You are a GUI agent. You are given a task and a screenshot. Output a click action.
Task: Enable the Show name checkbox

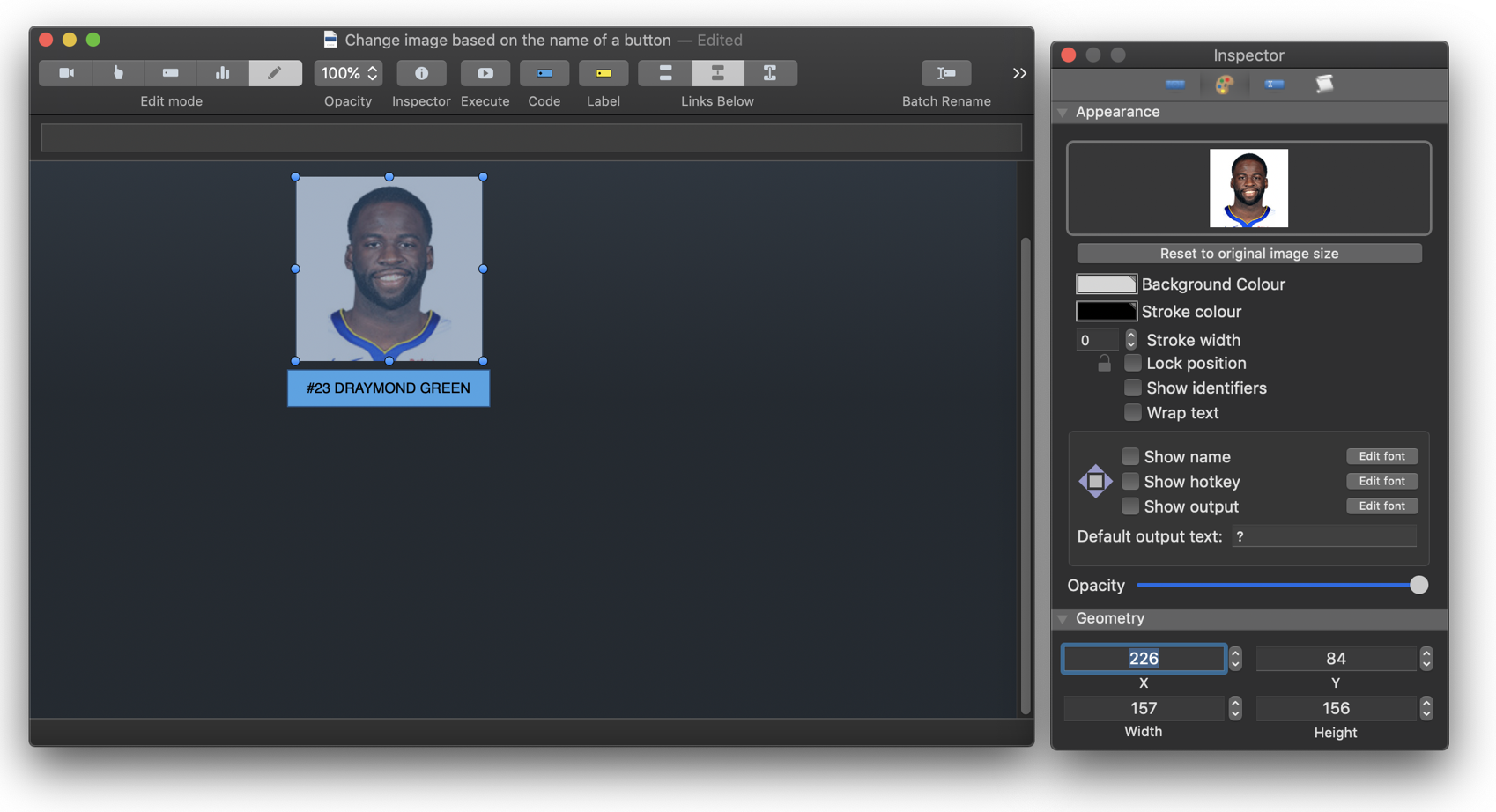coord(1130,456)
